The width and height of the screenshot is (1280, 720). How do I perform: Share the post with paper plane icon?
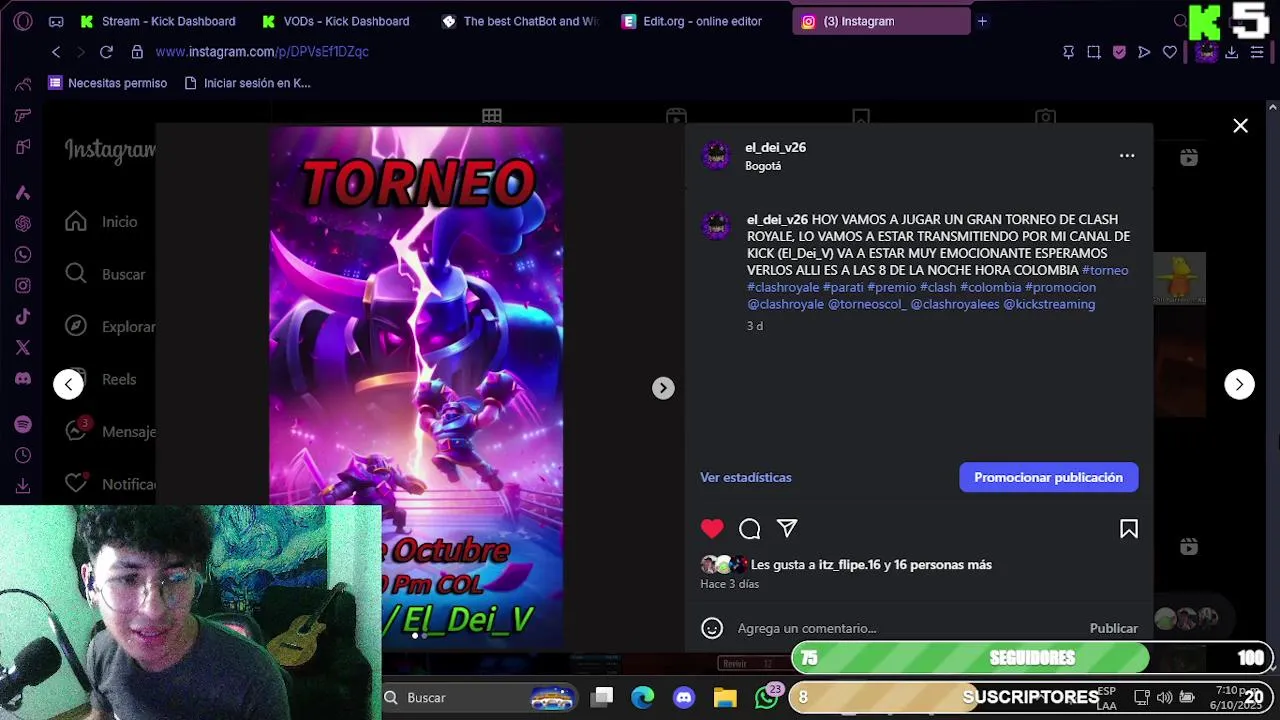[x=787, y=529]
